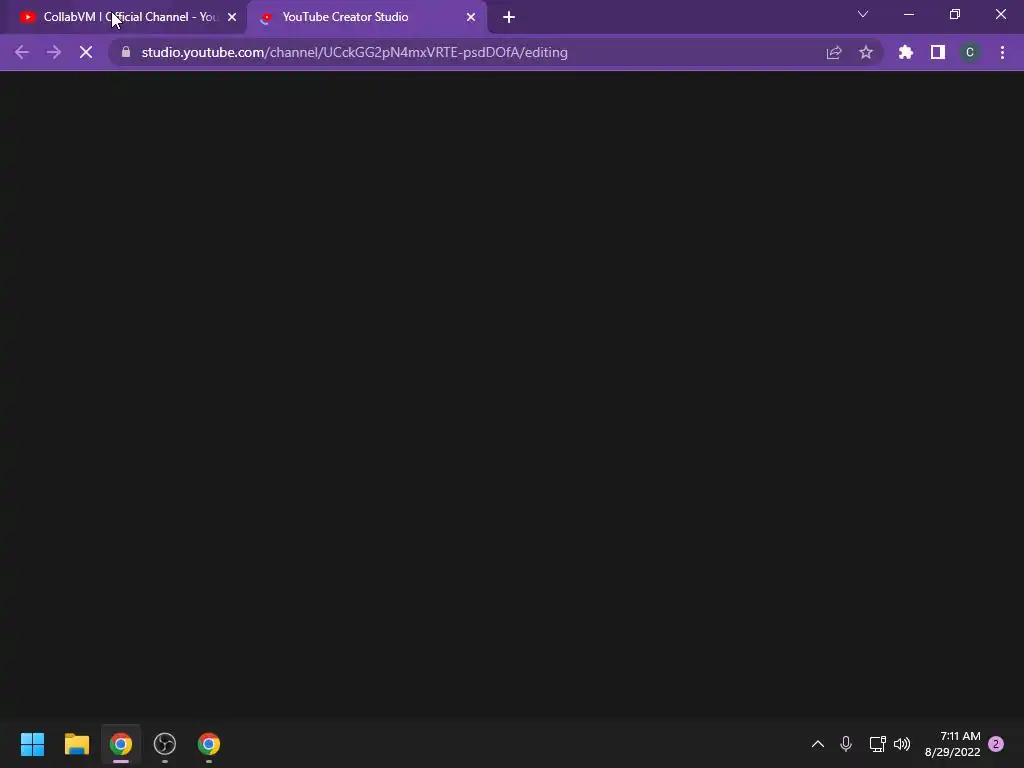Open network settings from the tray
The image size is (1024, 768).
click(877, 744)
